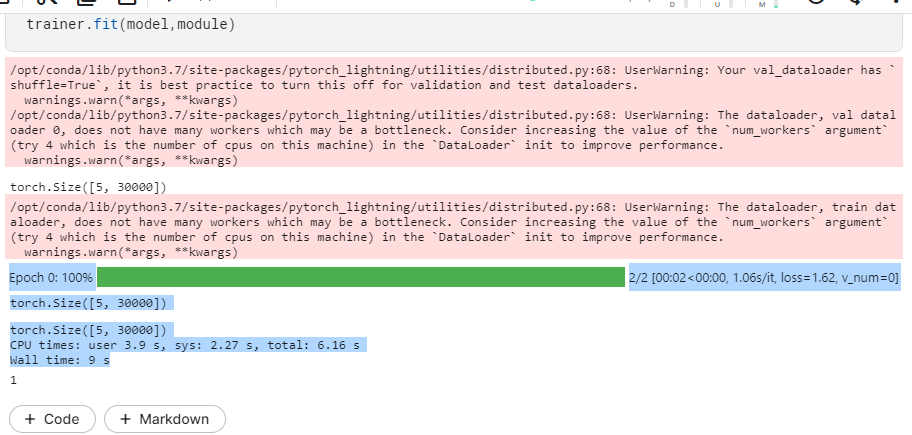Add a new code cell with + Code
Image resolution: width=912 pixels, height=435 pixels.
pyautogui.click(x=52, y=419)
